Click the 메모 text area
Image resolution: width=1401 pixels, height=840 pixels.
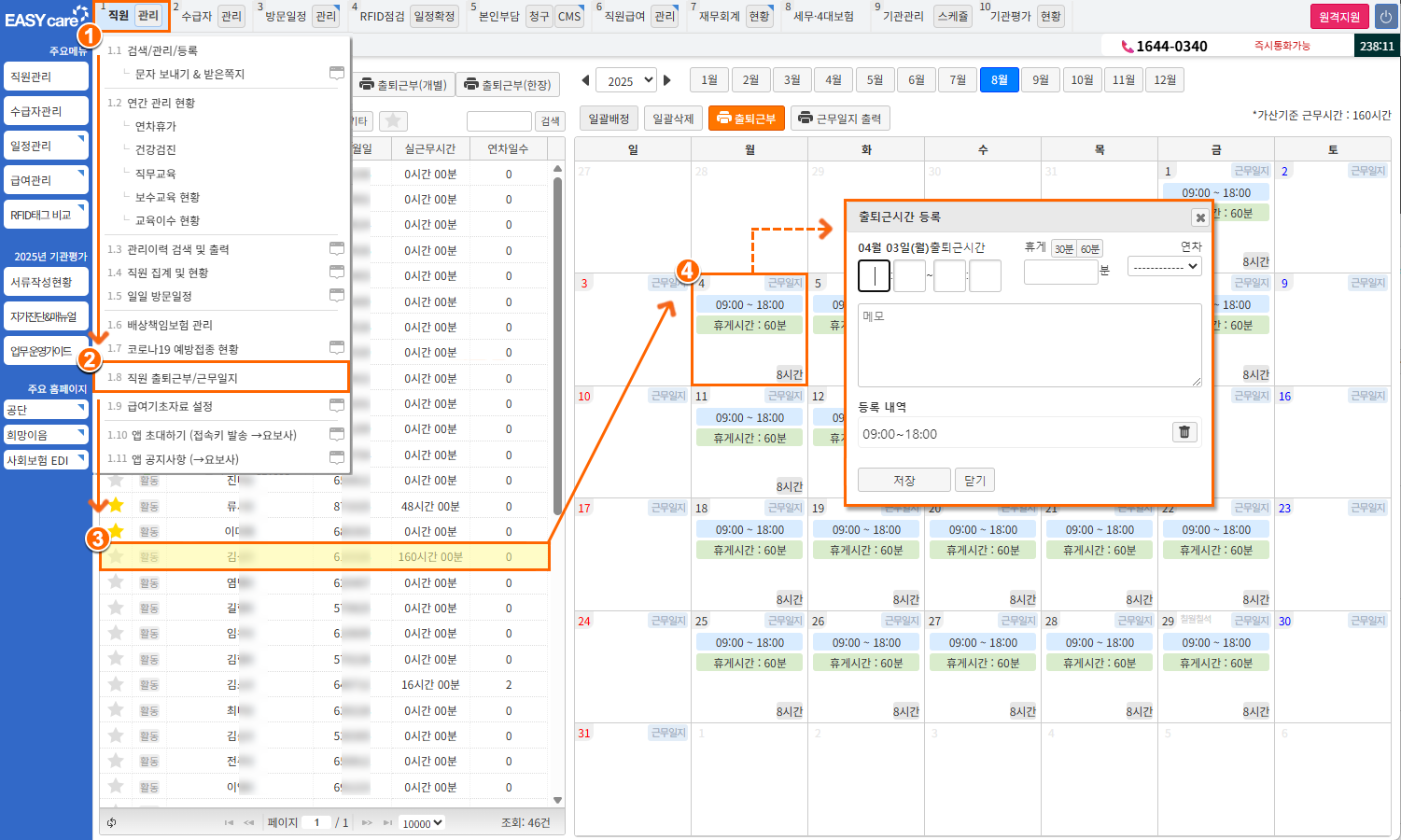click(x=1029, y=344)
